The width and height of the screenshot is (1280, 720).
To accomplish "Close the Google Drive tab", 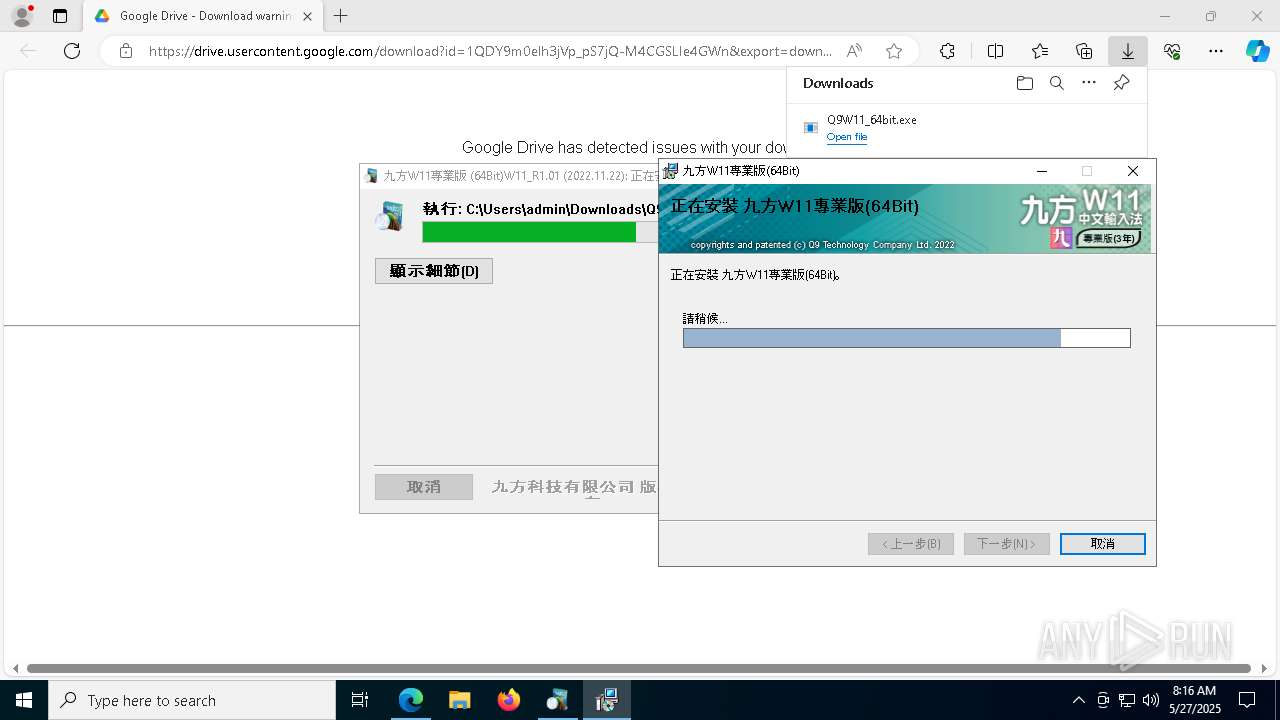I will (x=307, y=16).
